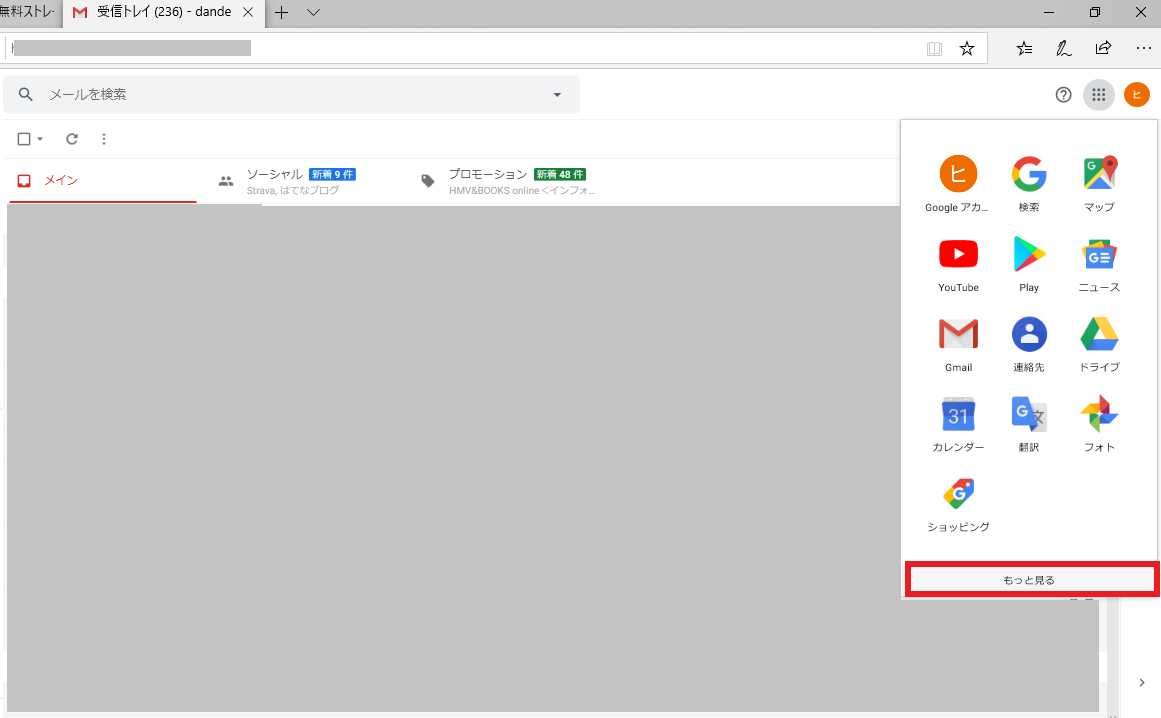The width and height of the screenshot is (1161, 718).
Task: Expand side panel chevron at bottom right
Action: 1142,682
